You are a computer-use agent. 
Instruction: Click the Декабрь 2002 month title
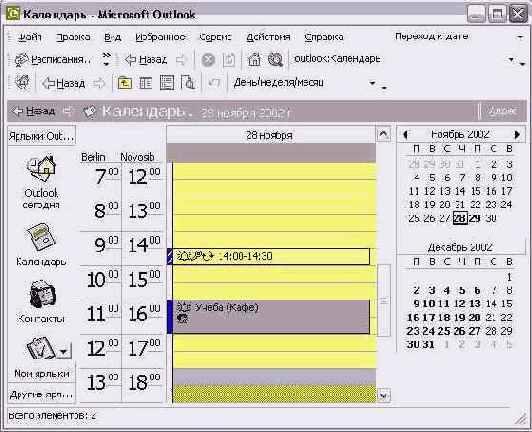pos(460,247)
